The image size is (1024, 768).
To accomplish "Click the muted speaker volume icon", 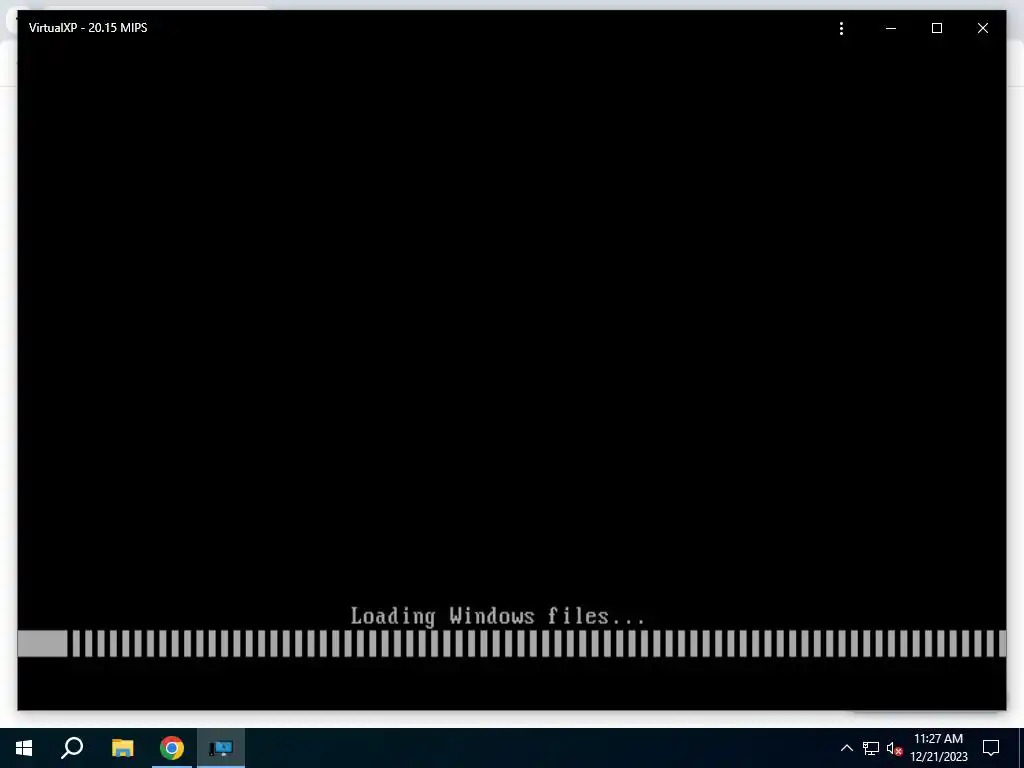I will click(894, 748).
